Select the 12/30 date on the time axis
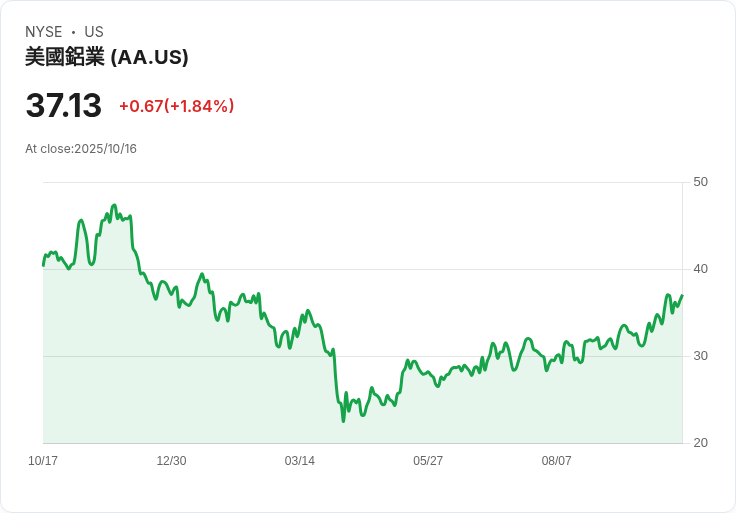736x513 pixels. 171,461
